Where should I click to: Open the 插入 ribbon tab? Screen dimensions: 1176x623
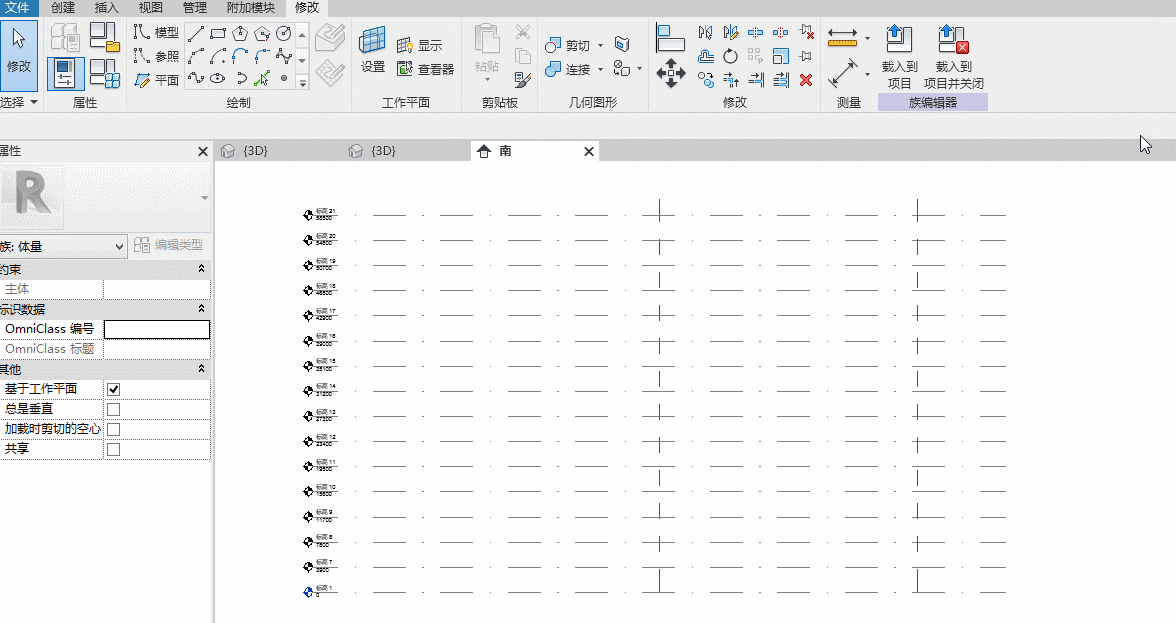(x=106, y=7)
